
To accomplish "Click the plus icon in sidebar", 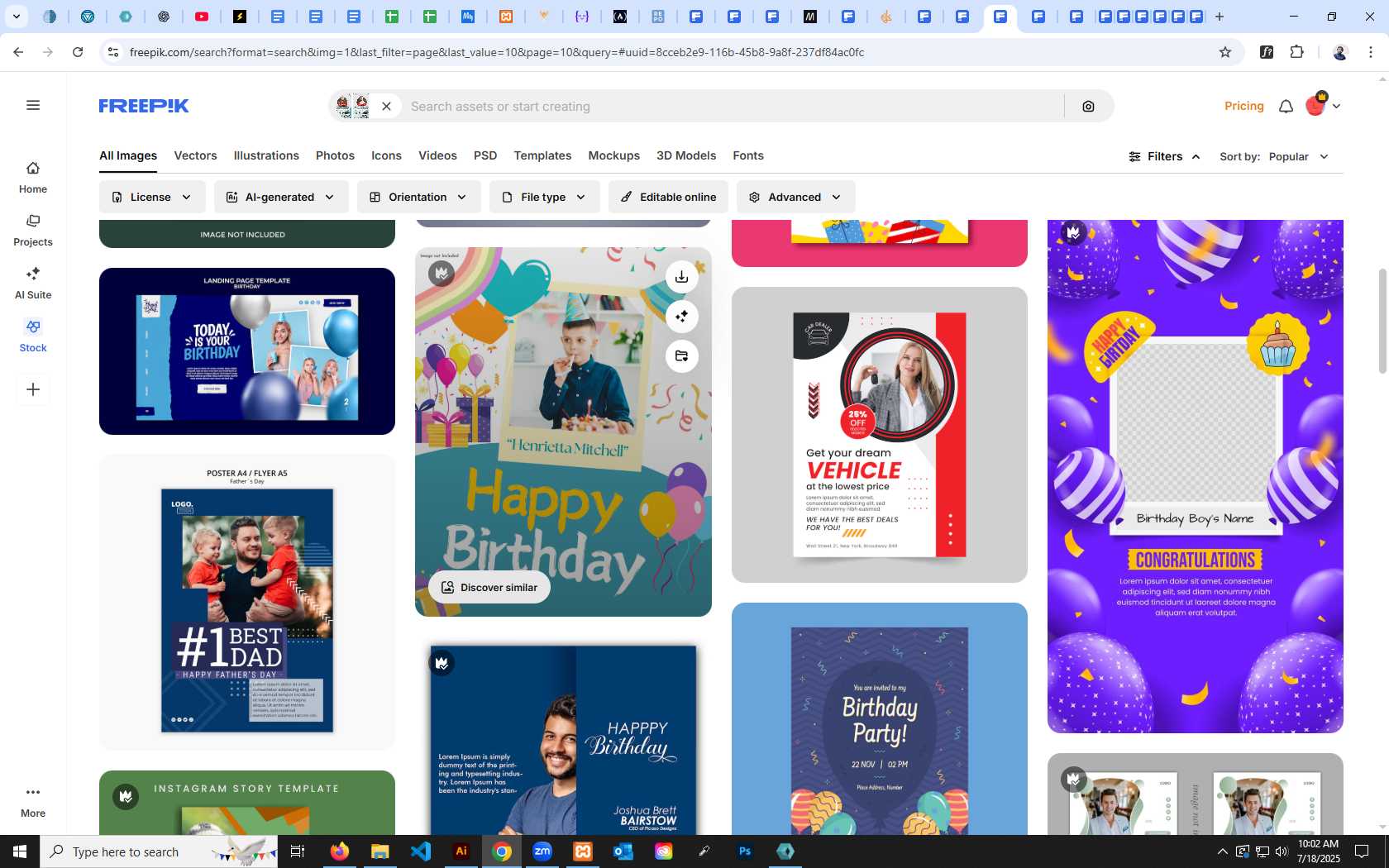I will coord(33,389).
